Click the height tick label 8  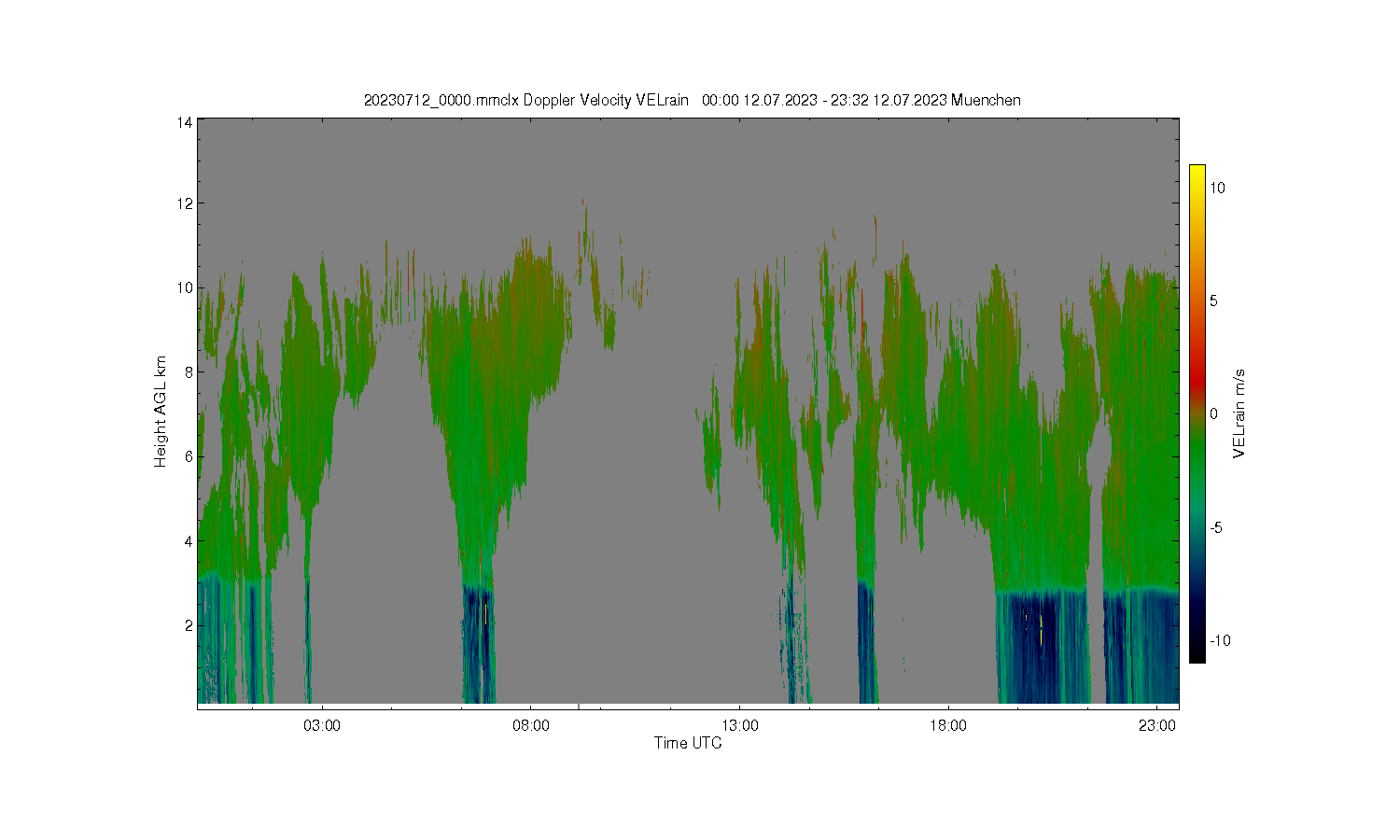point(189,371)
